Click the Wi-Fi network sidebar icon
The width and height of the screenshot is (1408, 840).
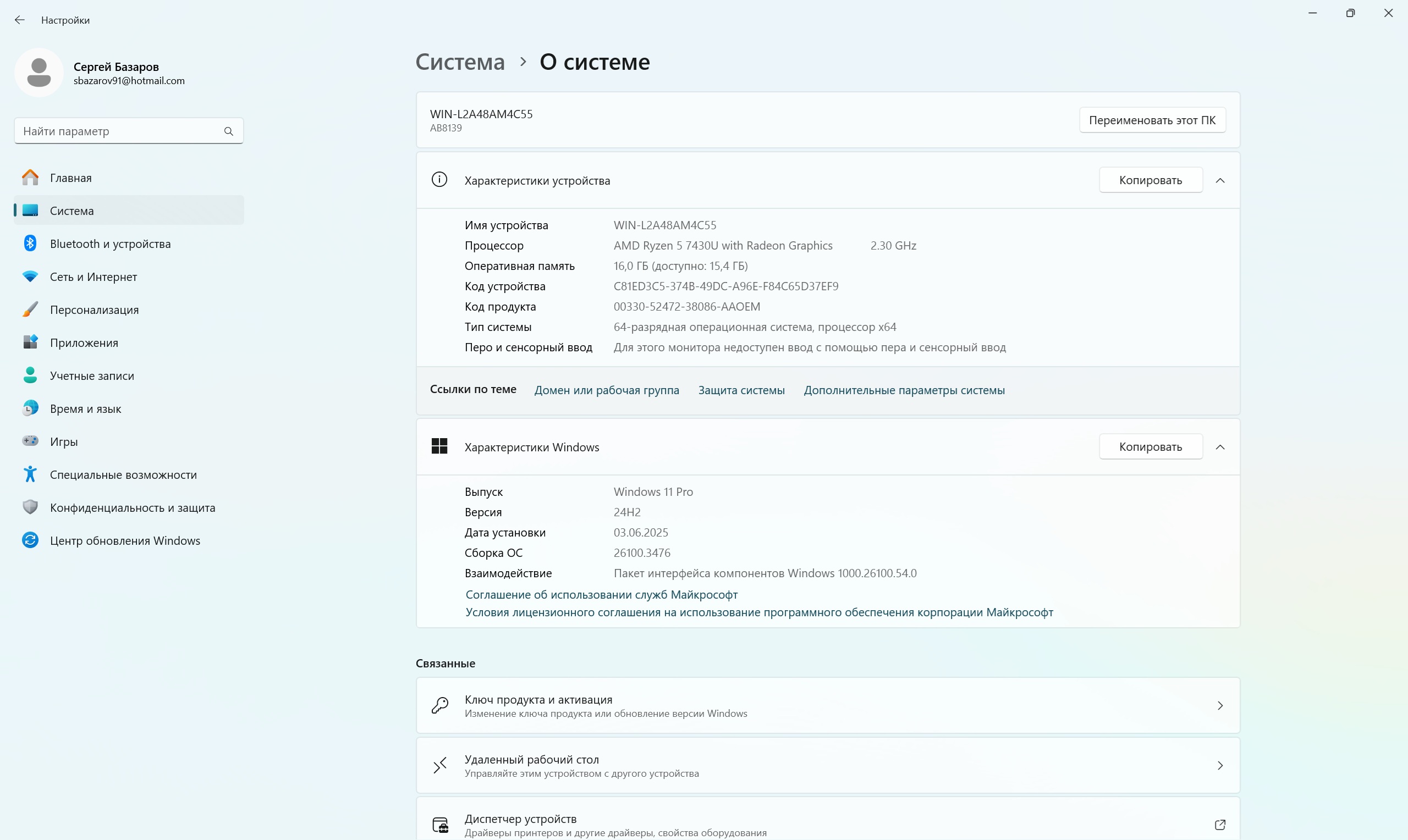[30, 277]
